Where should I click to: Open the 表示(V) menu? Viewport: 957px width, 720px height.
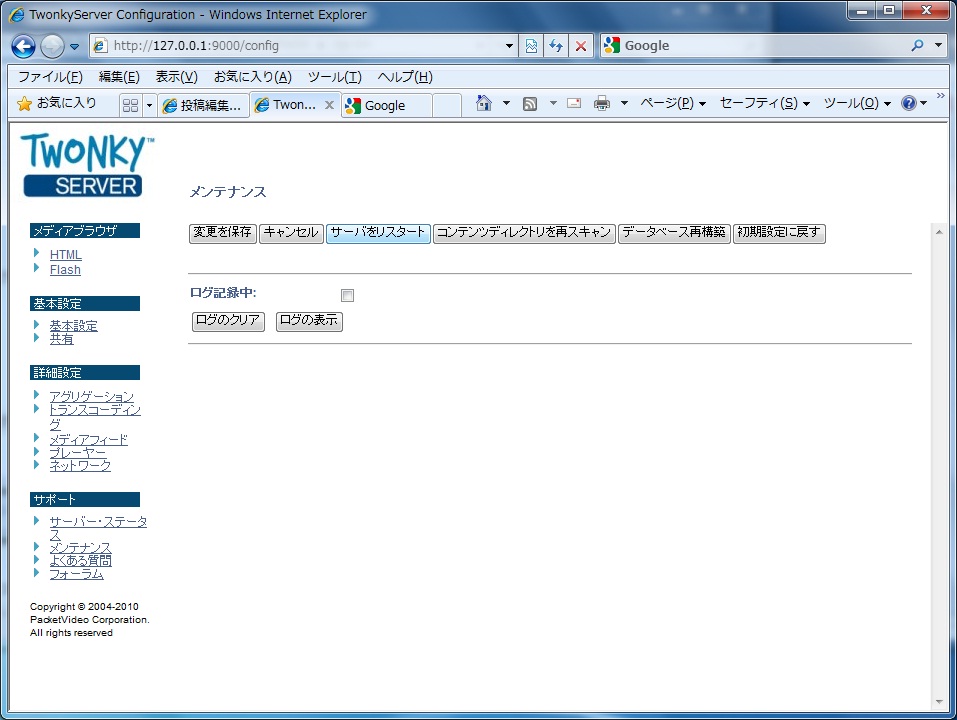pyautogui.click(x=176, y=77)
